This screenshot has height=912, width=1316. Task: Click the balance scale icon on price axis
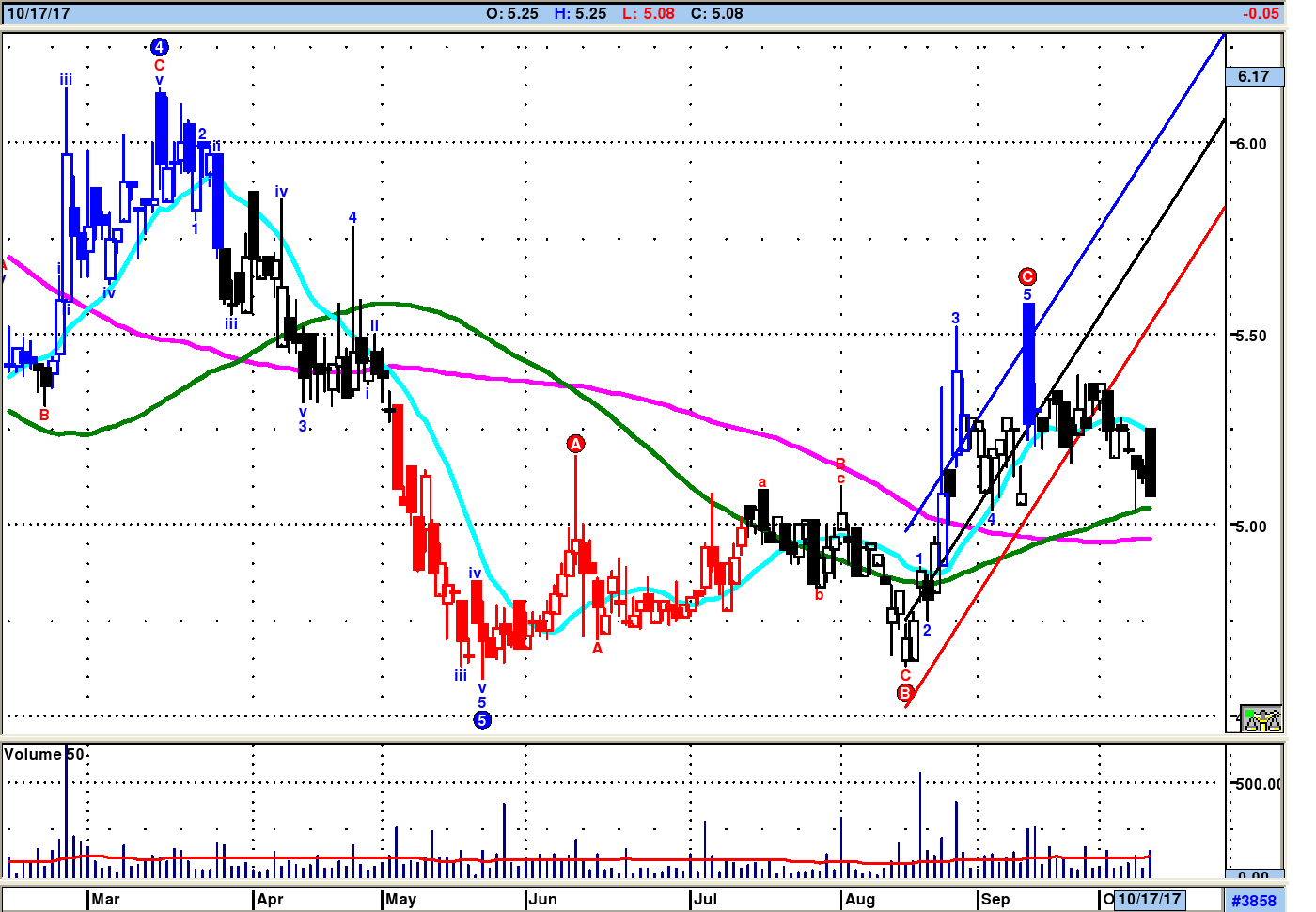point(1261,719)
